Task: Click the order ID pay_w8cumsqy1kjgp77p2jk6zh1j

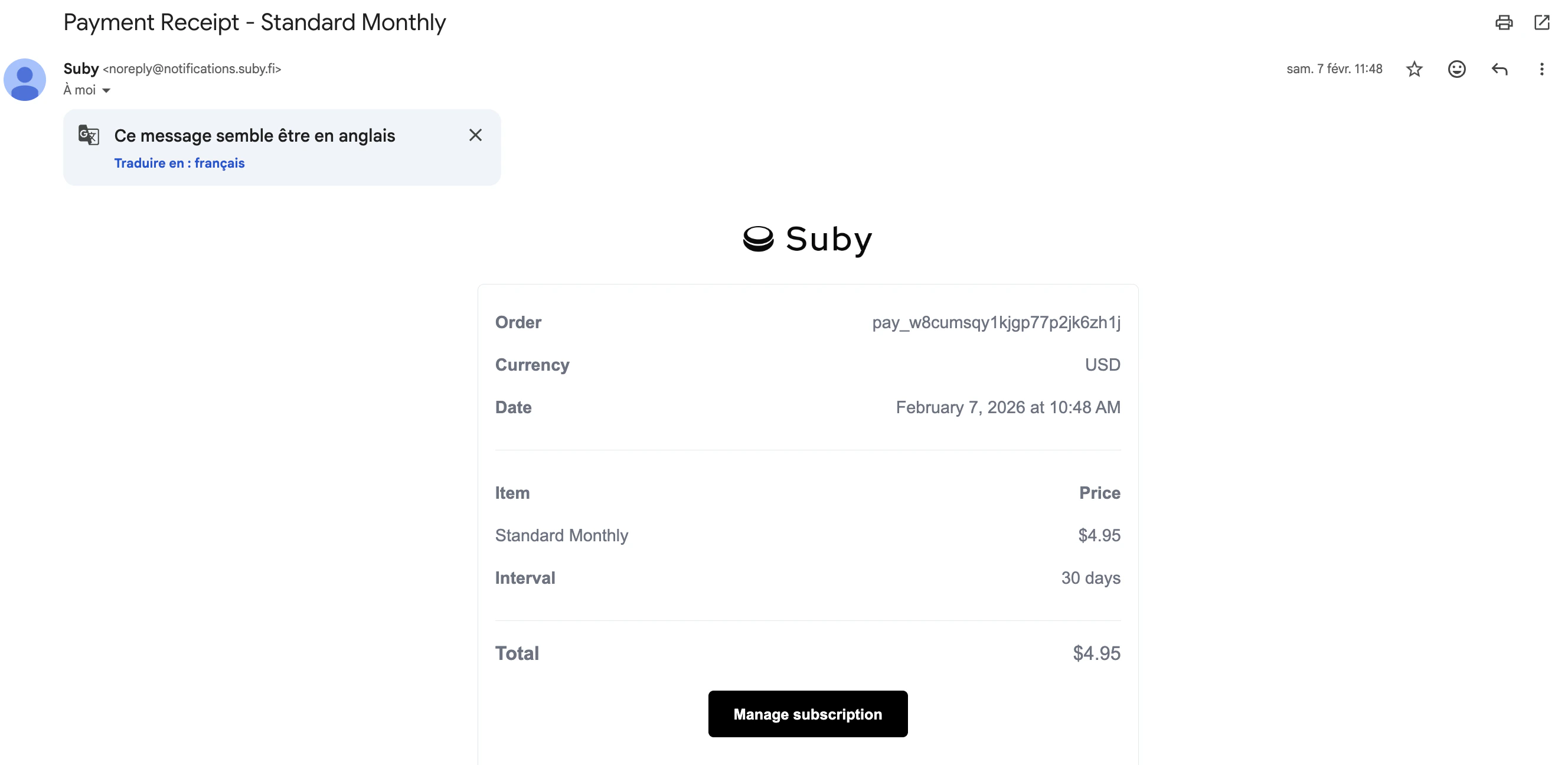Action: click(996, 322)
